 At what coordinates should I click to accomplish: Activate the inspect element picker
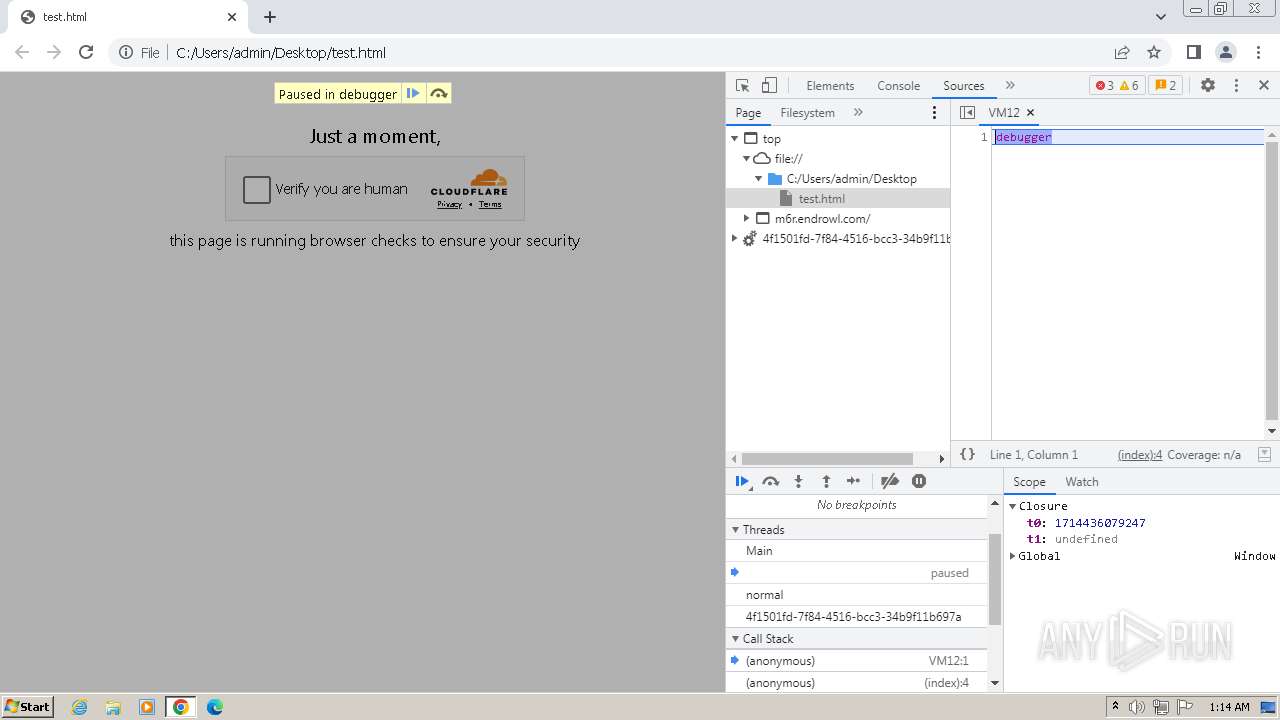click(x=742, y=86)
